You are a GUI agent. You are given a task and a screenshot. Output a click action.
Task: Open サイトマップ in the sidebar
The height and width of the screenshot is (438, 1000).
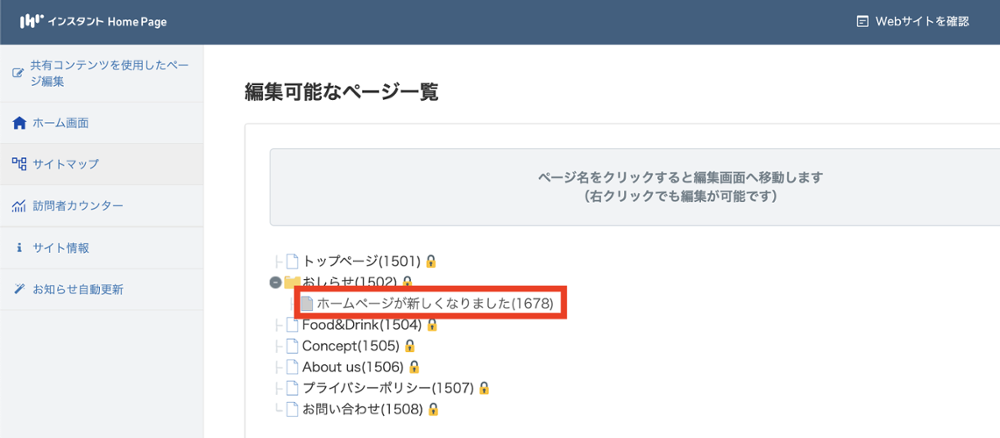tap(65, 164)
